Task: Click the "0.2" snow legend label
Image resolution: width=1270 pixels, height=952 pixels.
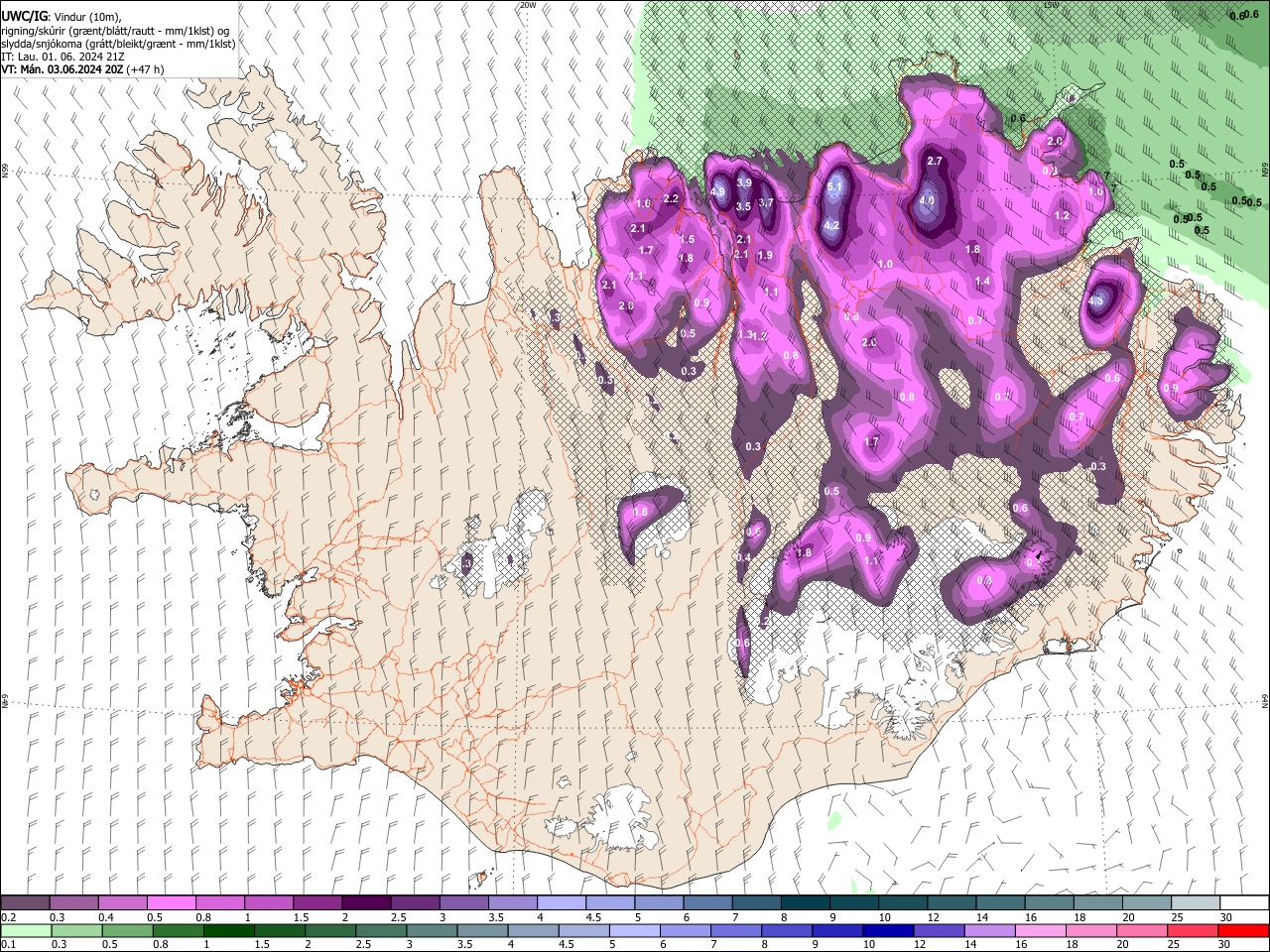Action: pos(8,917)
